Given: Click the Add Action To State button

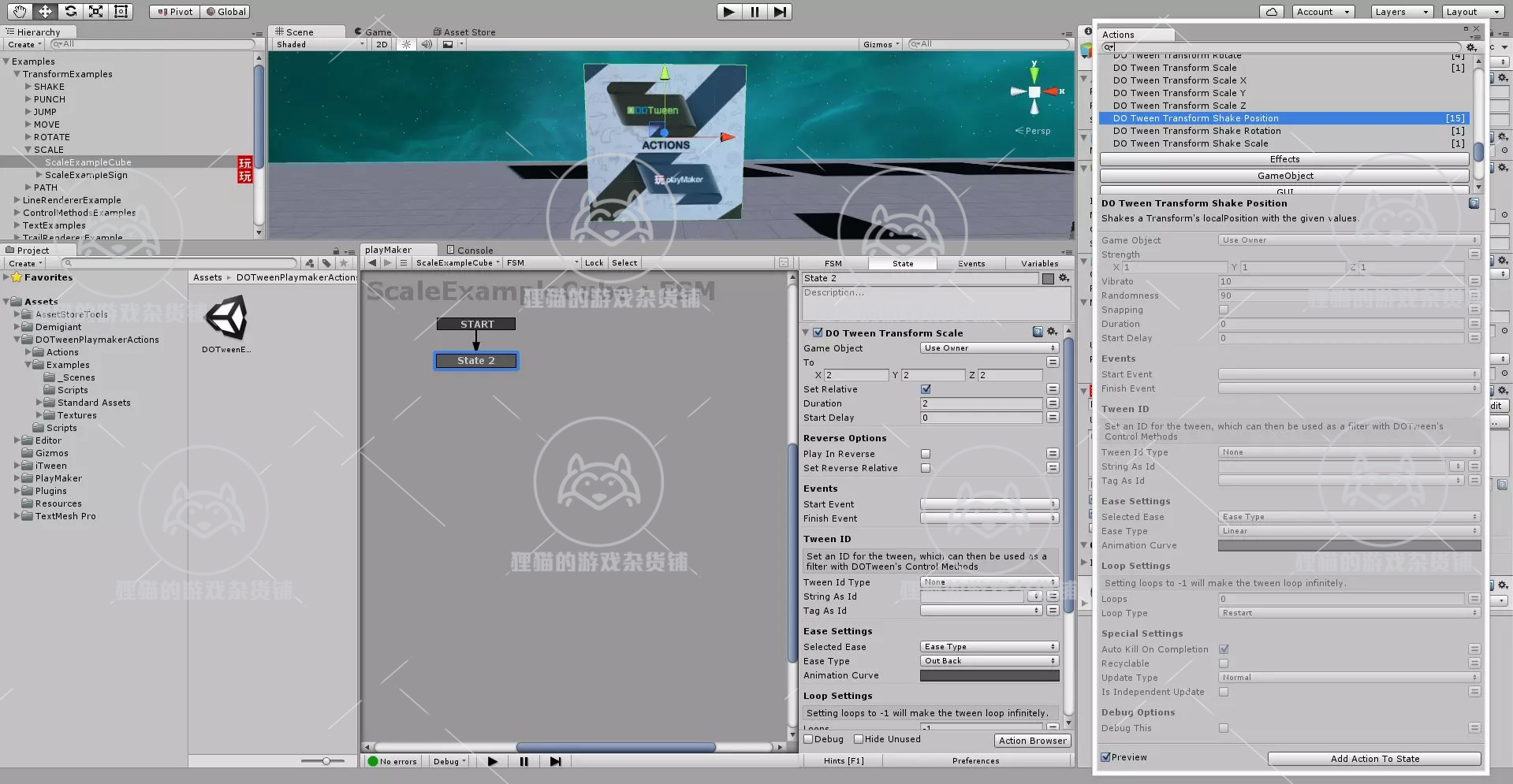Looking at the screenshot, I should 1374,759.
